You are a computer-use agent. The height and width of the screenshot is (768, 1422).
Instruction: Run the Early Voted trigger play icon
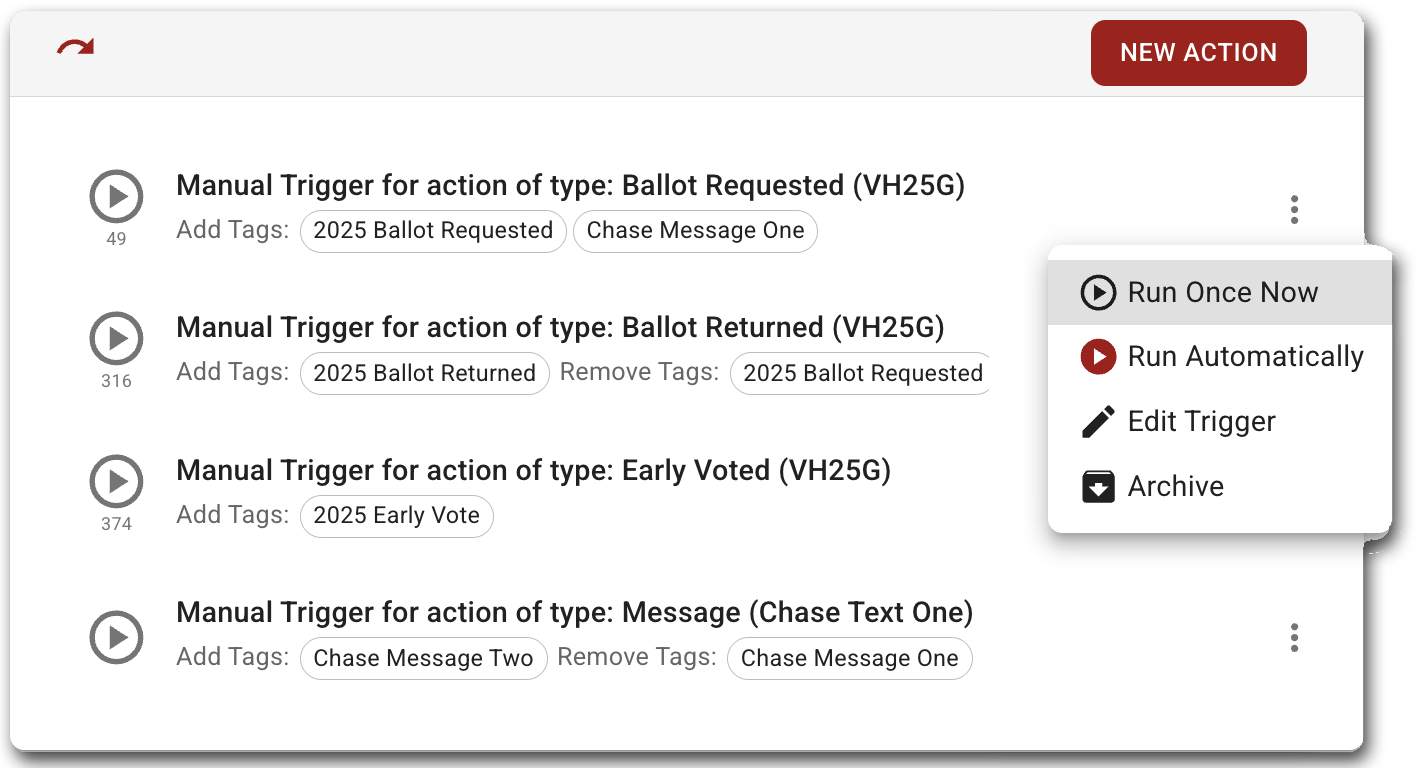(x=117, y=481)
